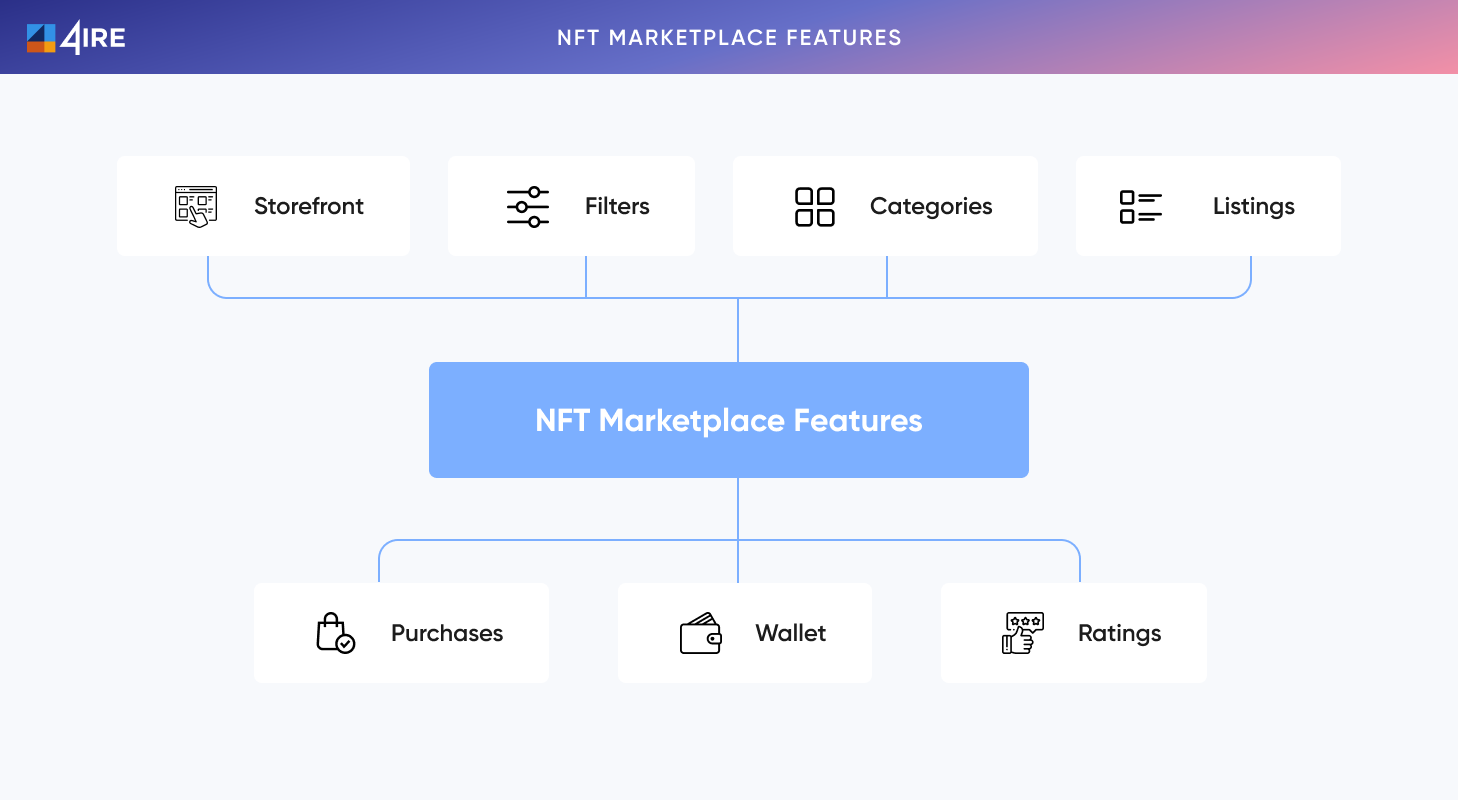The image size is (1458, 800).
Task: Click the Wallet icon
Action: 701,633
